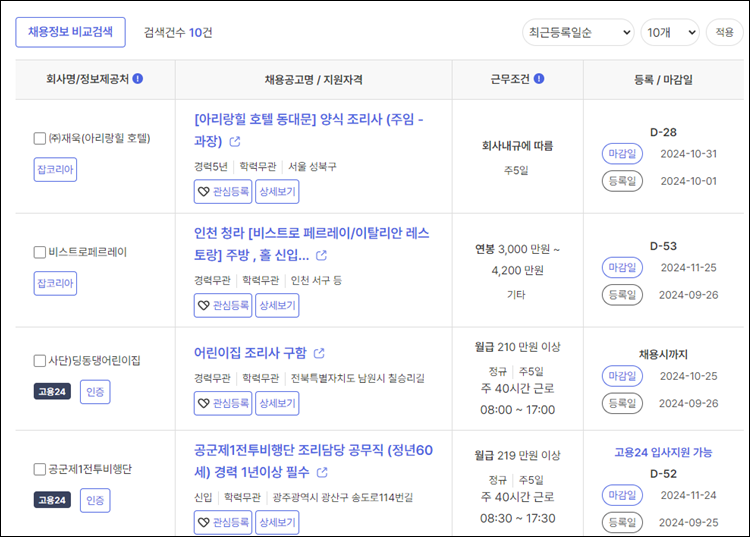This screenshot has width=750, height=537.
Task: Open 공군제1전투비행단 조리담당 공무직 job link
Action: (313, 461)
